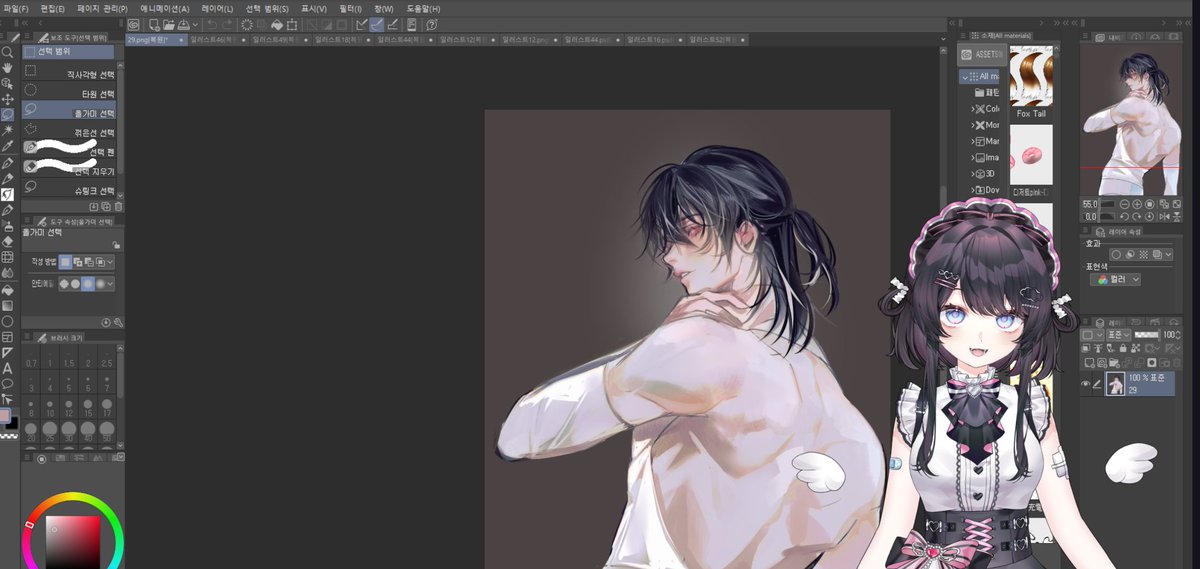Switch to 29.png document tab
Screen dimensions: 1200x569
click(x=157, y=39)
